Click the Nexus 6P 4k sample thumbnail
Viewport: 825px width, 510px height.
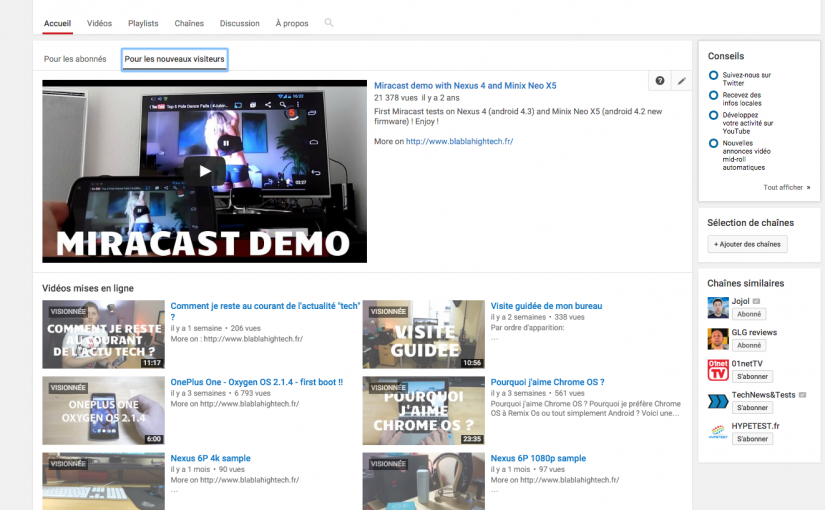tap(103, 481)
